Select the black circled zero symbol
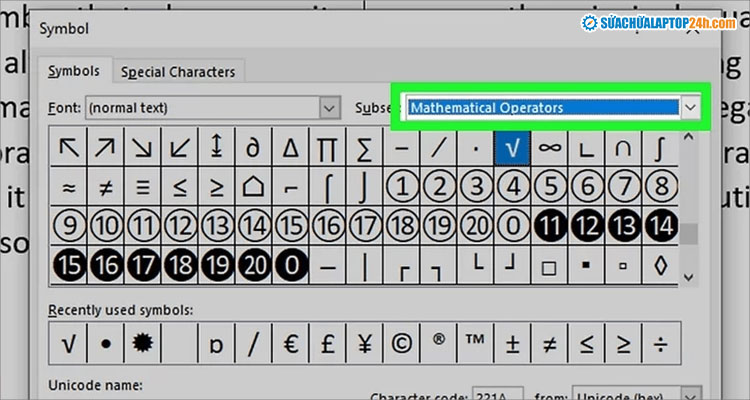The height and width of the screenshot is (400, 750). point(291,265)
